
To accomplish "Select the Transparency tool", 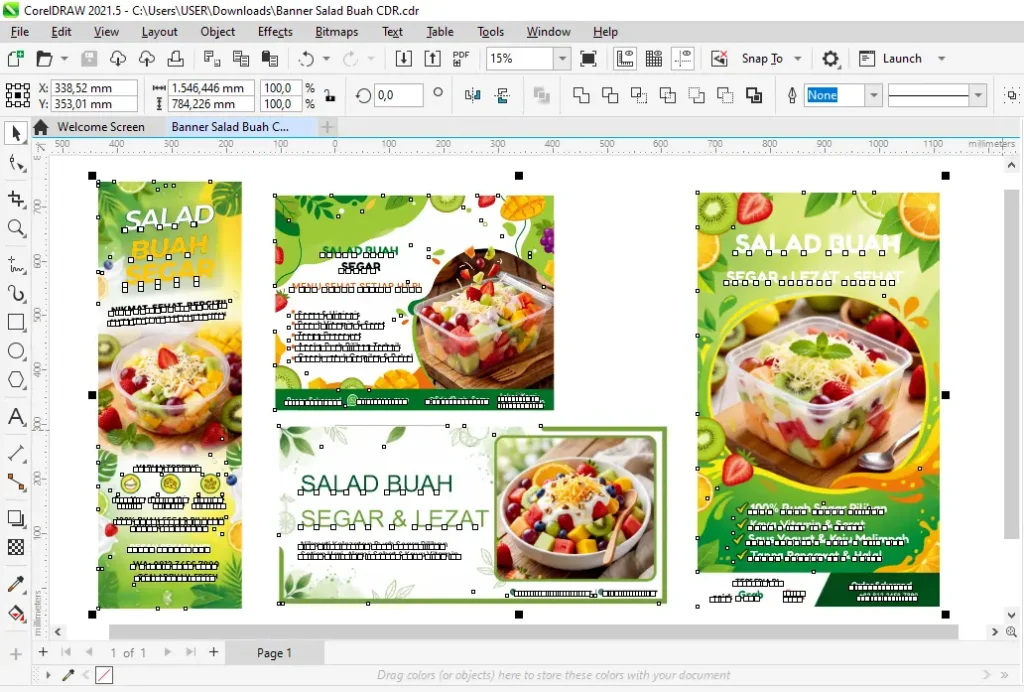I will 16,547.
